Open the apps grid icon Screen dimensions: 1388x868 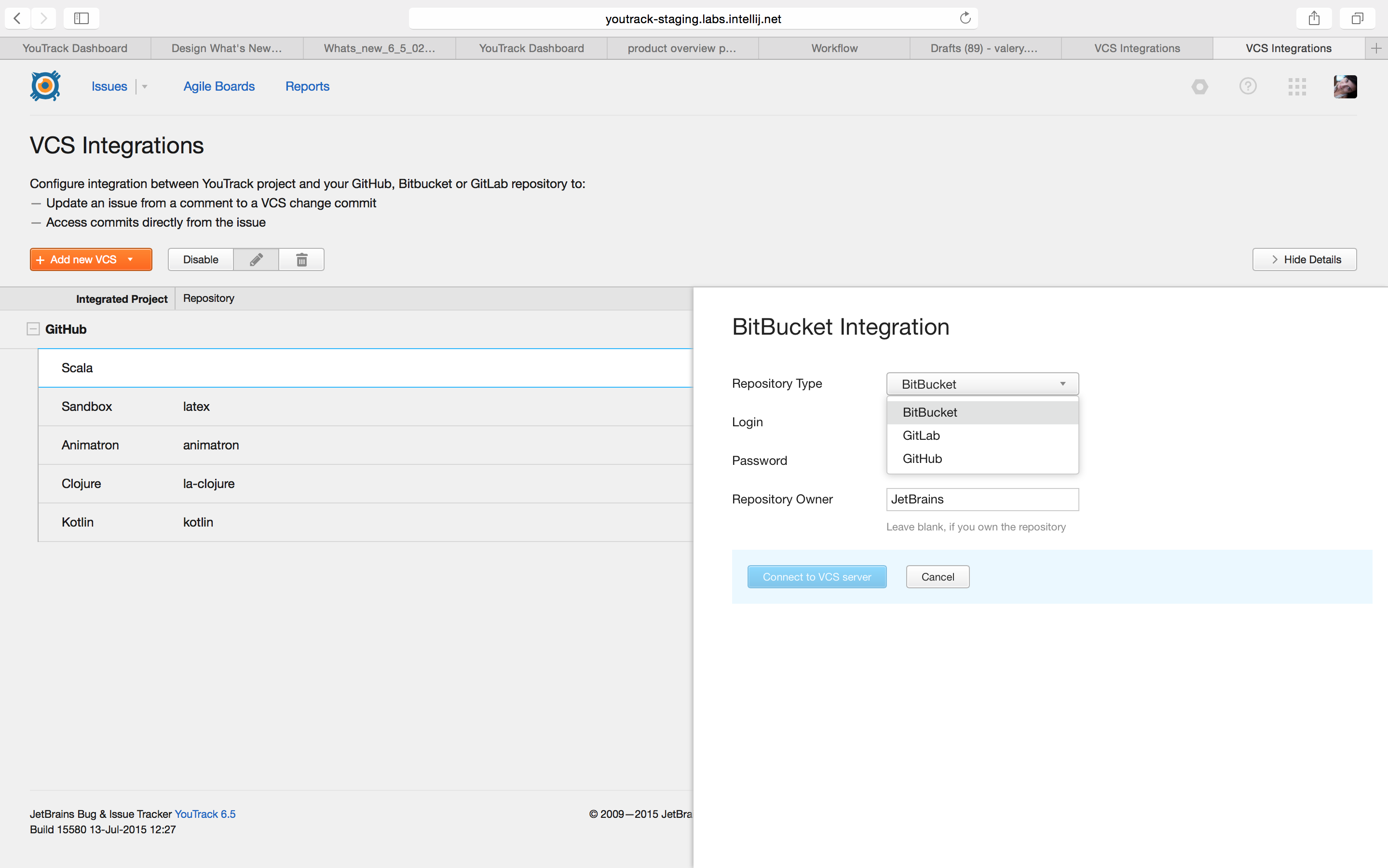(1297, 87)
